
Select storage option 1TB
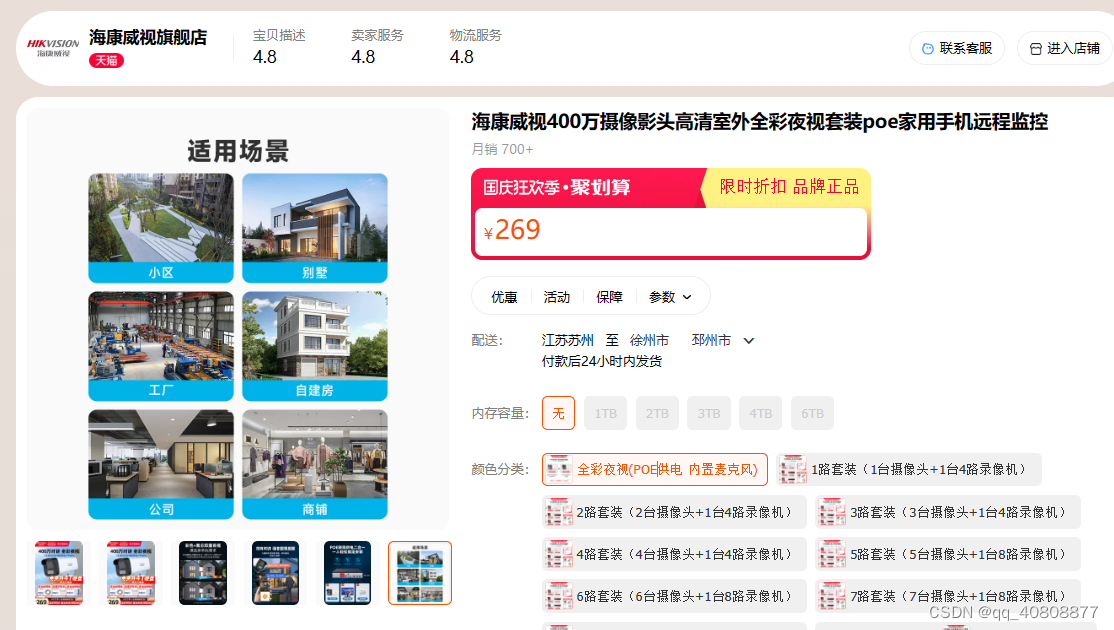pyautogui.click(x=605, y=413)
